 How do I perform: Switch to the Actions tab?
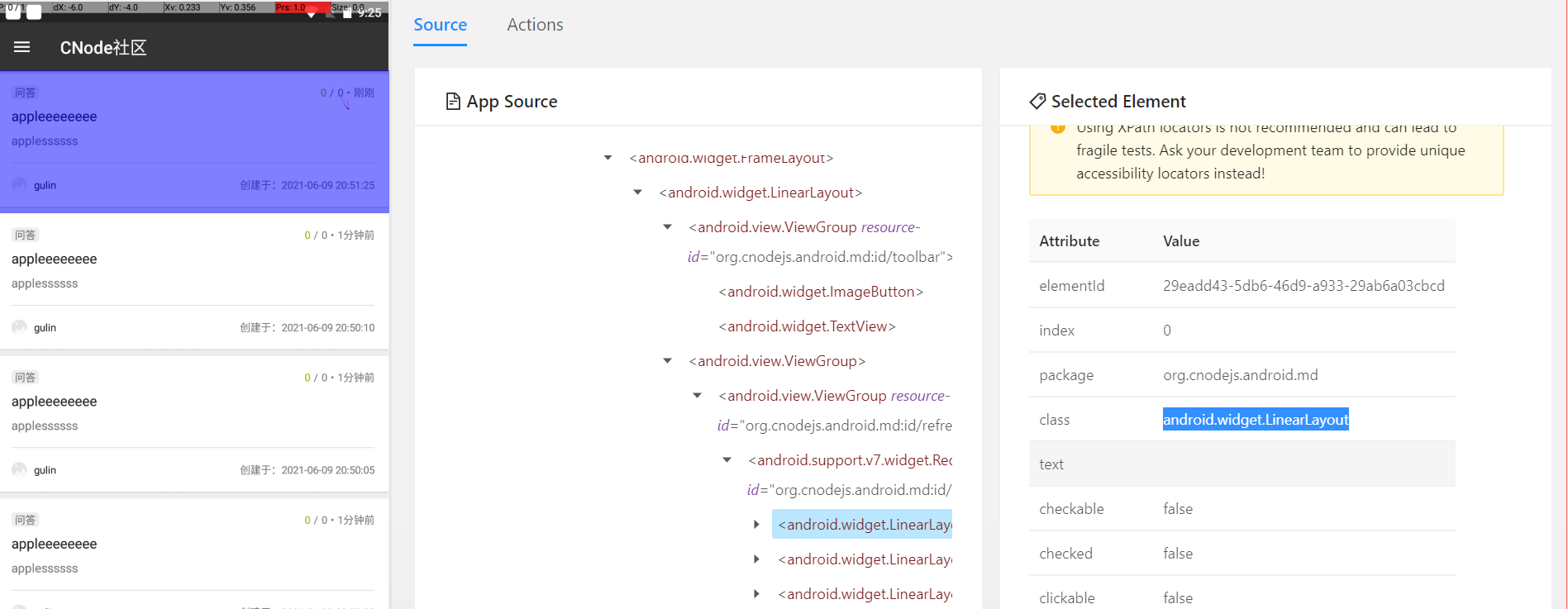pos(535,25)
